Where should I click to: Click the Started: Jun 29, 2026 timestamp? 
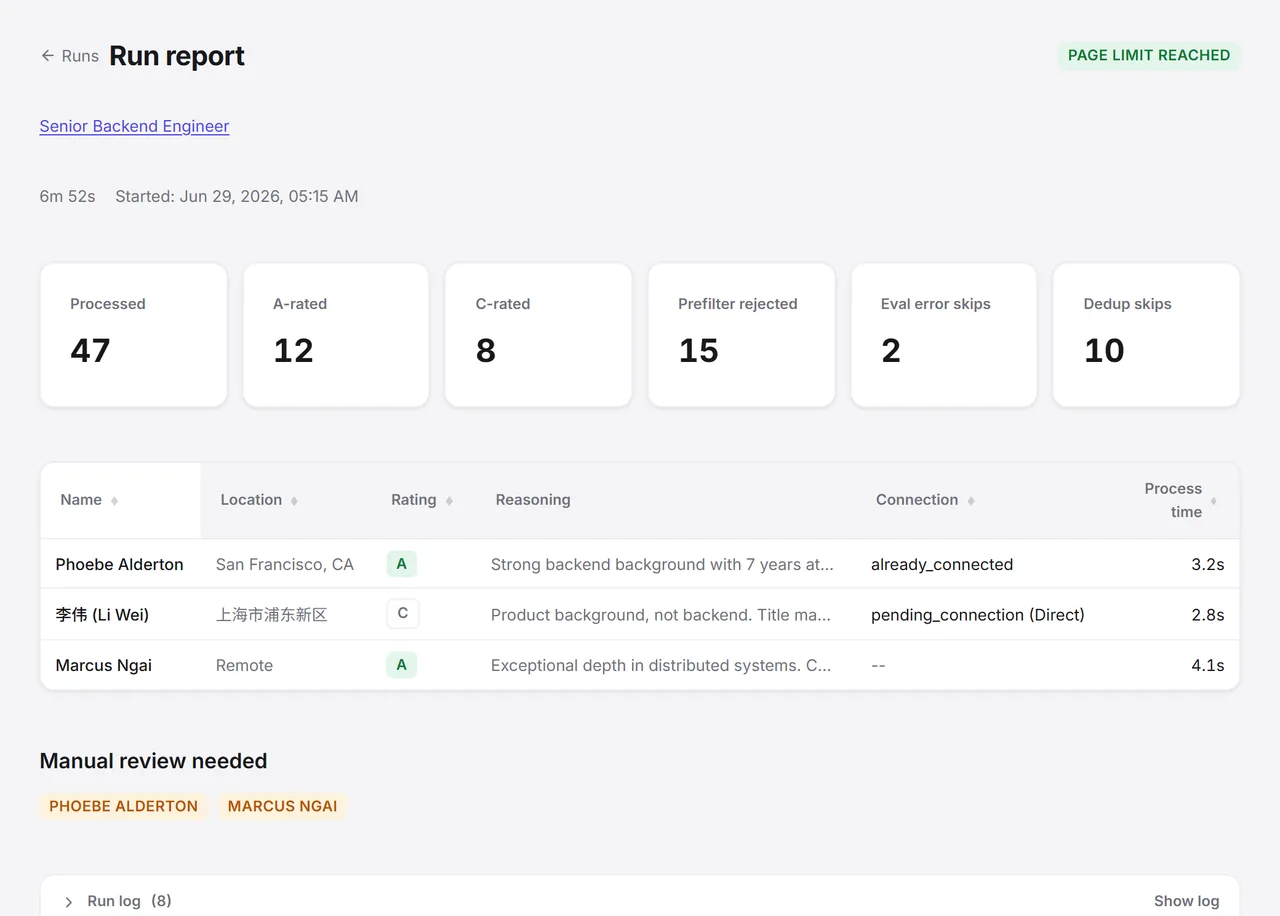237,196
